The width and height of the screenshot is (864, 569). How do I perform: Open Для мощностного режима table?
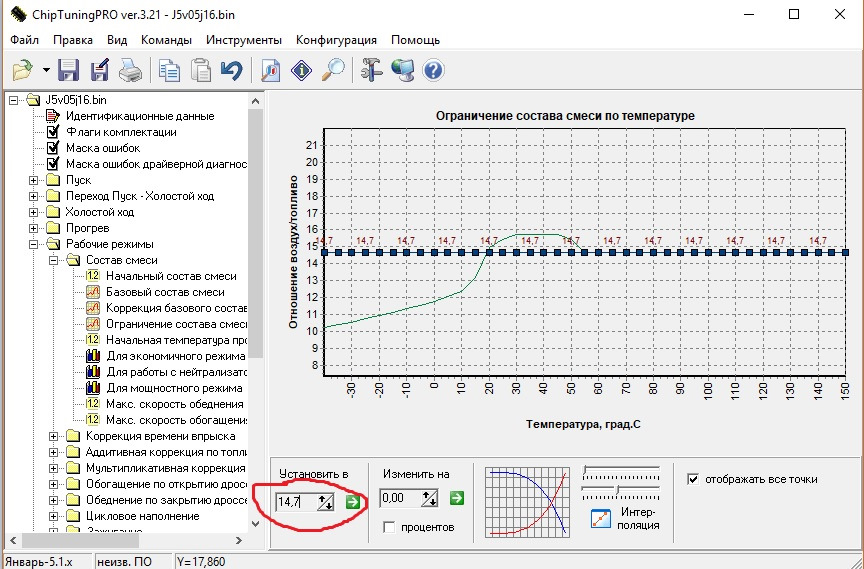[x=174, y=388]
